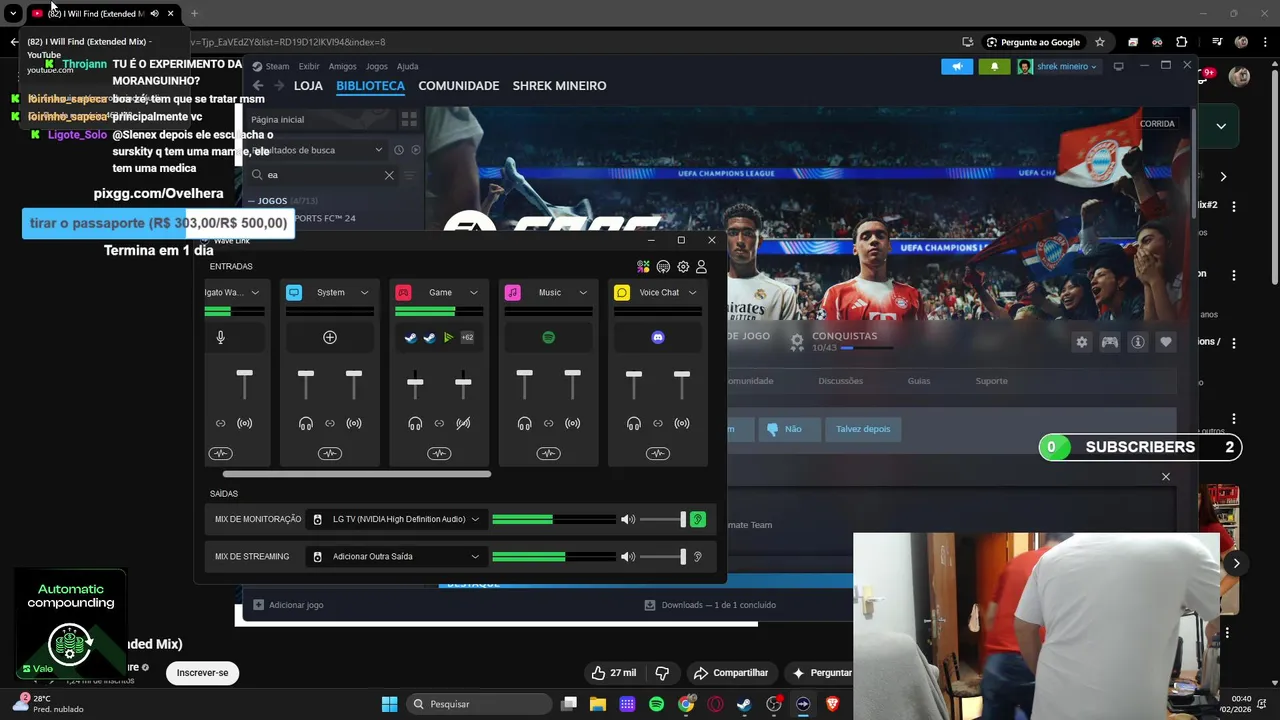This screenshot has width=1280, height=720.
Task: Click Steam green notifications bell
Action: click(x=994, y=67)
